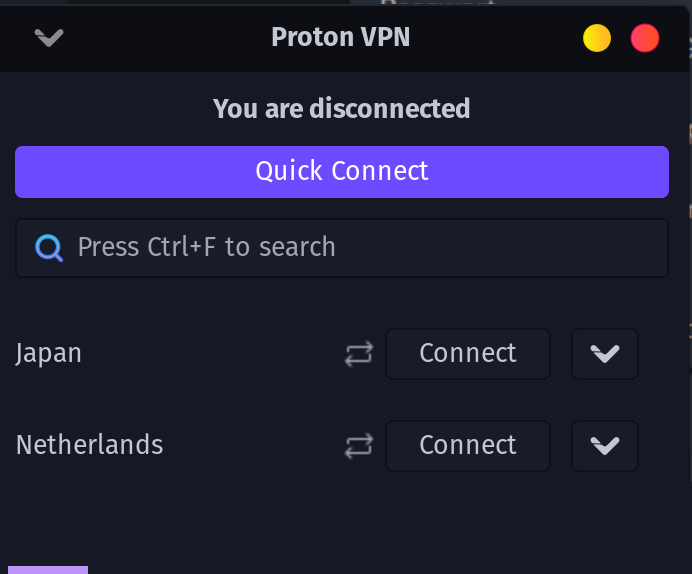The image size is (692, 574).
Task: Select the Netherlands country label
Action: pyautogui.click(x=89, y=446)
